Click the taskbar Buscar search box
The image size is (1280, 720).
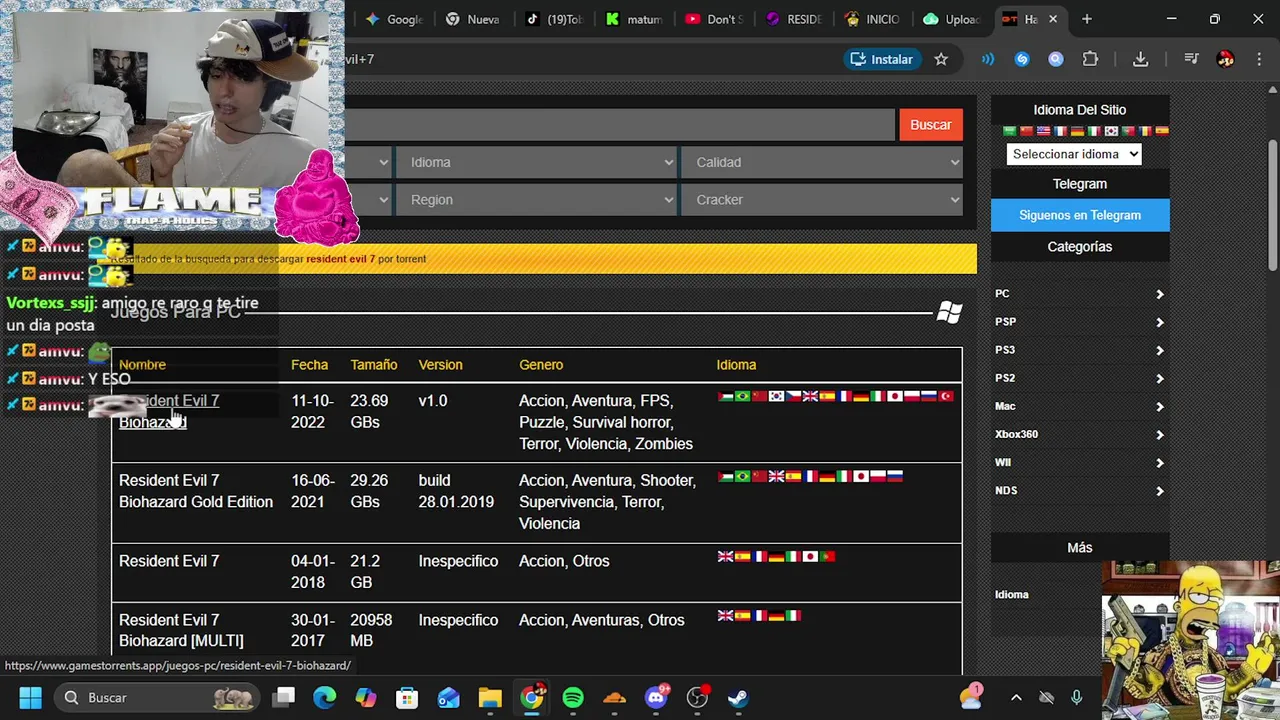[x=157, y=697]
